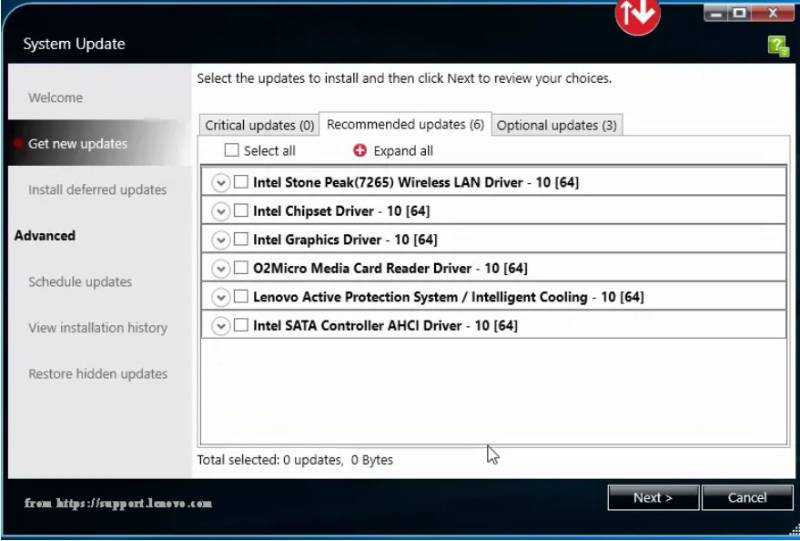Screen dimensions: 800x541
Task: Open View installation history
Action: (x=98, y=328)
